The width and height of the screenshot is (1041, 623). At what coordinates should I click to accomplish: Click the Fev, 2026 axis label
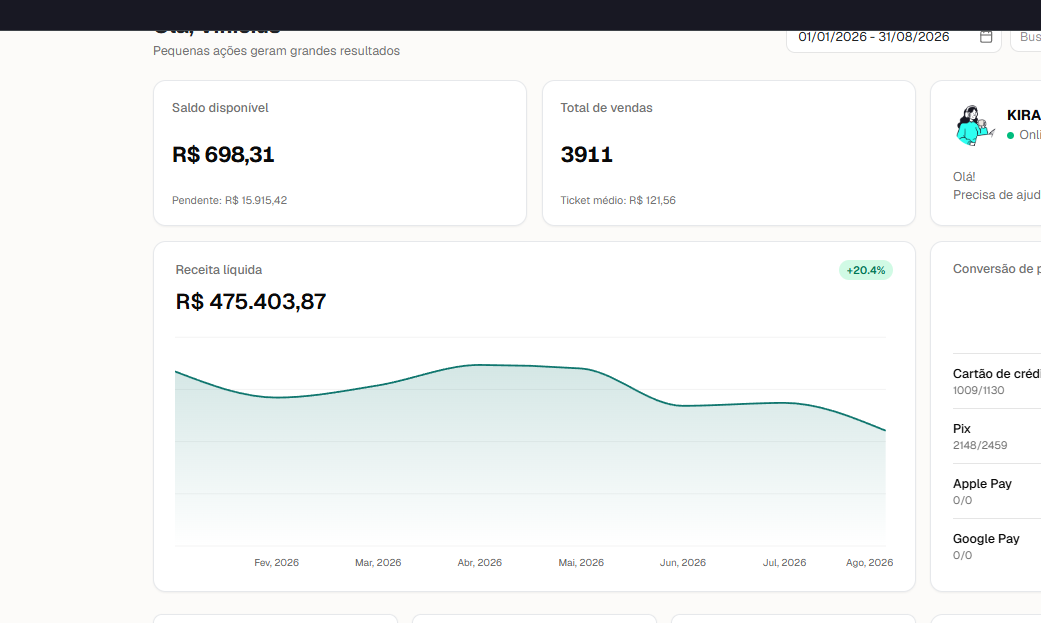[x=276, y=563]
